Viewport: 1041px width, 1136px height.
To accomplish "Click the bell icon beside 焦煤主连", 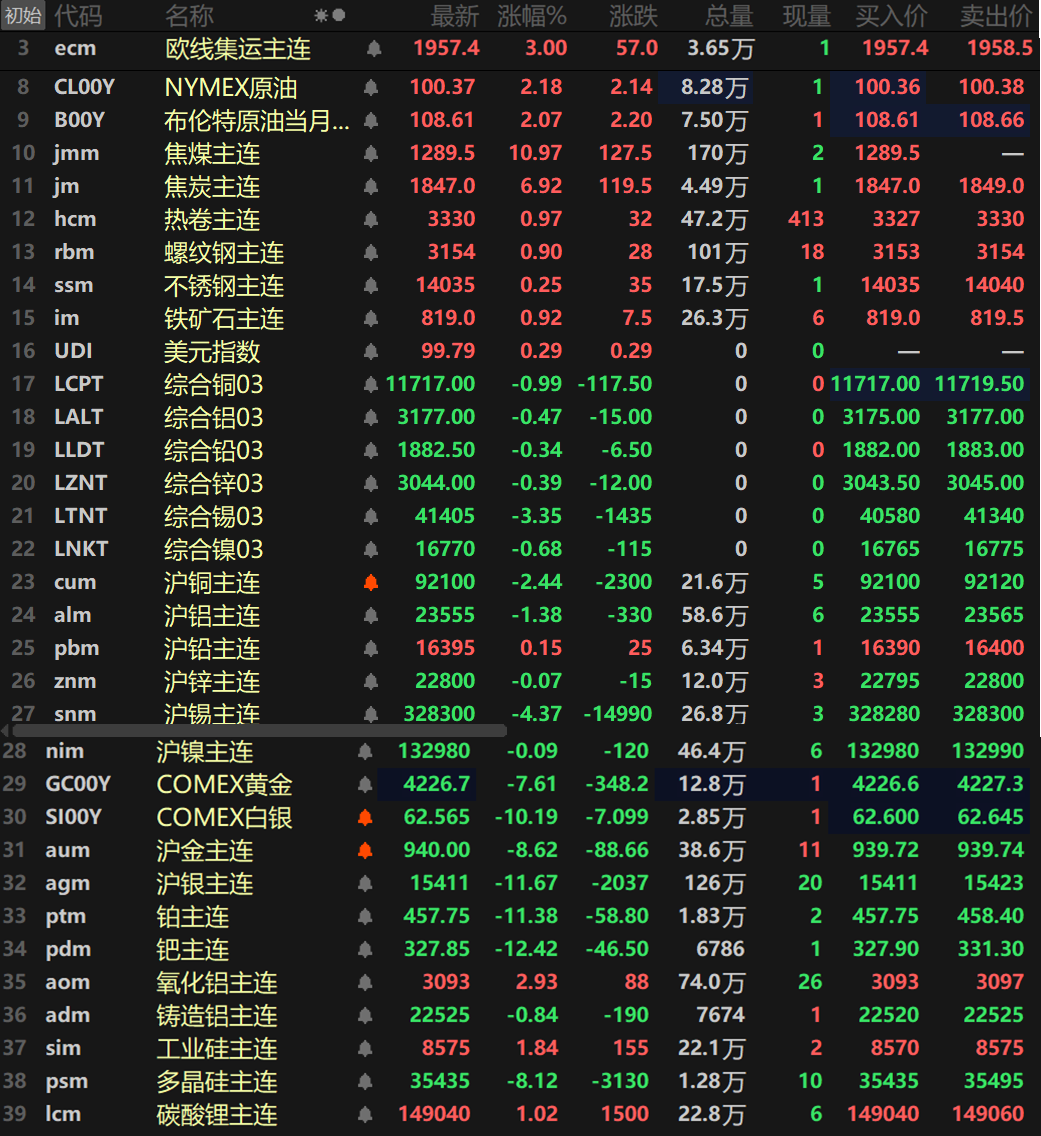I will 371,154.
